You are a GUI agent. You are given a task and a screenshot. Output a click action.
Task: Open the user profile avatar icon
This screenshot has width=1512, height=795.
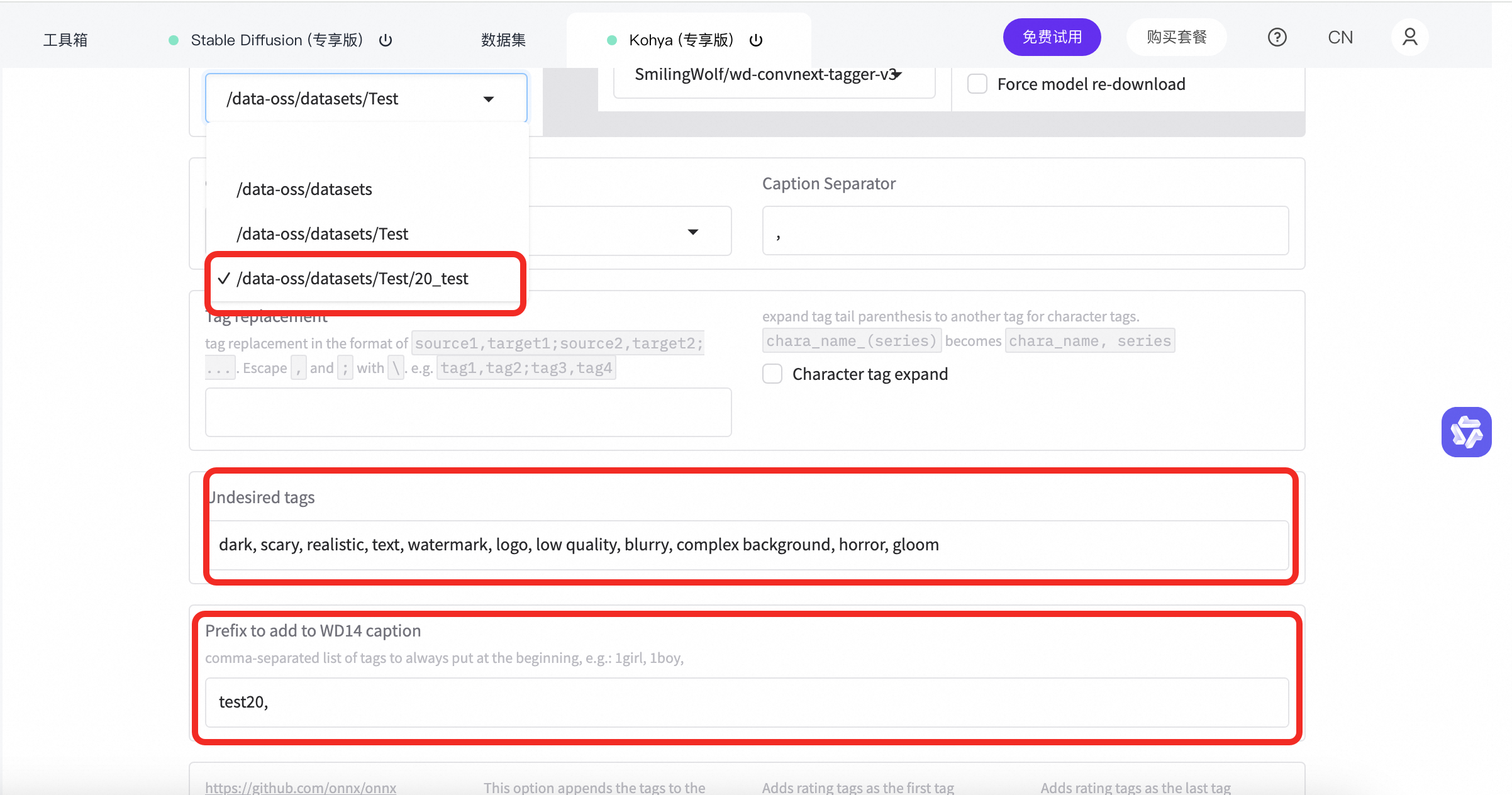[x=1409, y=38]
